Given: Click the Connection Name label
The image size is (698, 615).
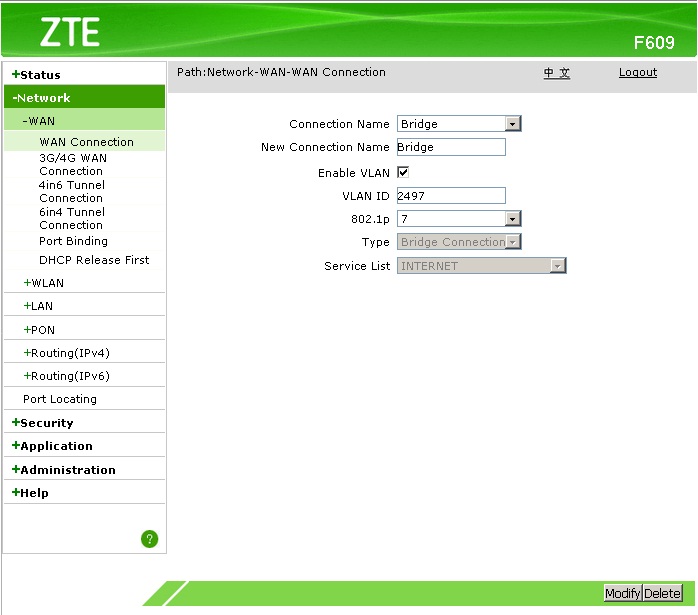Looking at the screenshot, I should (x=339, y=124).
